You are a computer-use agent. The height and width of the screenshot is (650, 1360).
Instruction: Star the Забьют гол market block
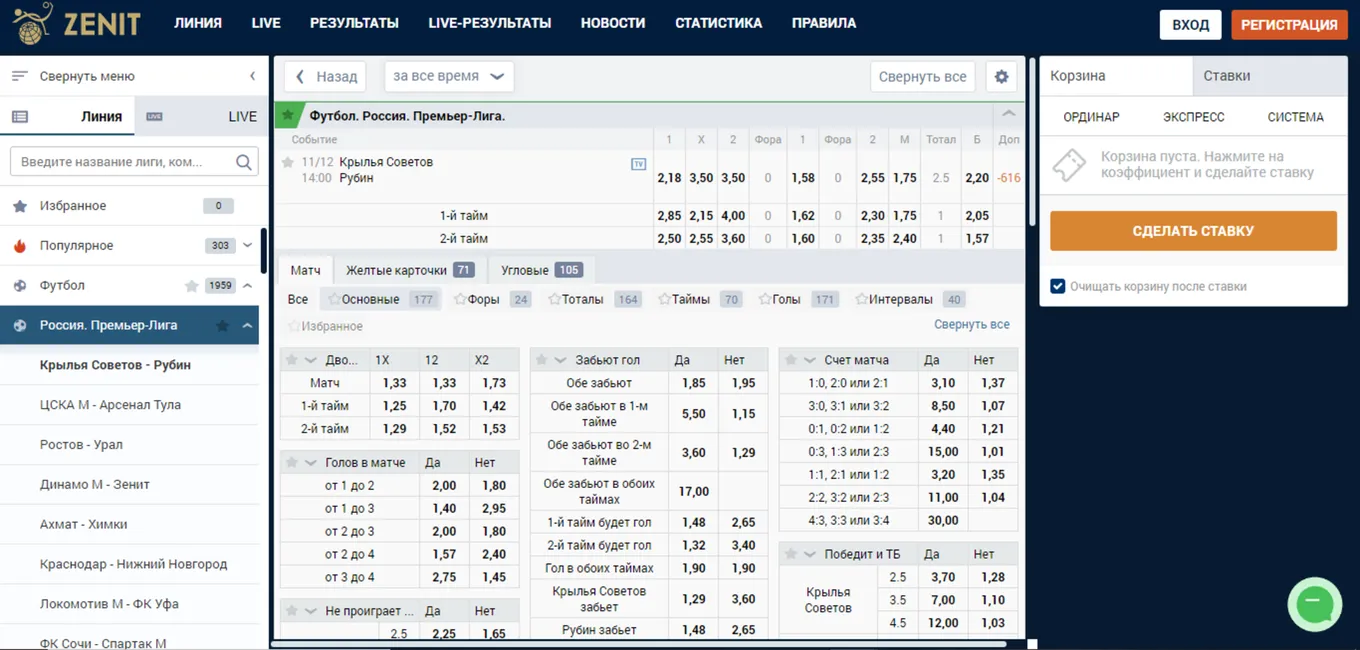click(541, 360)
